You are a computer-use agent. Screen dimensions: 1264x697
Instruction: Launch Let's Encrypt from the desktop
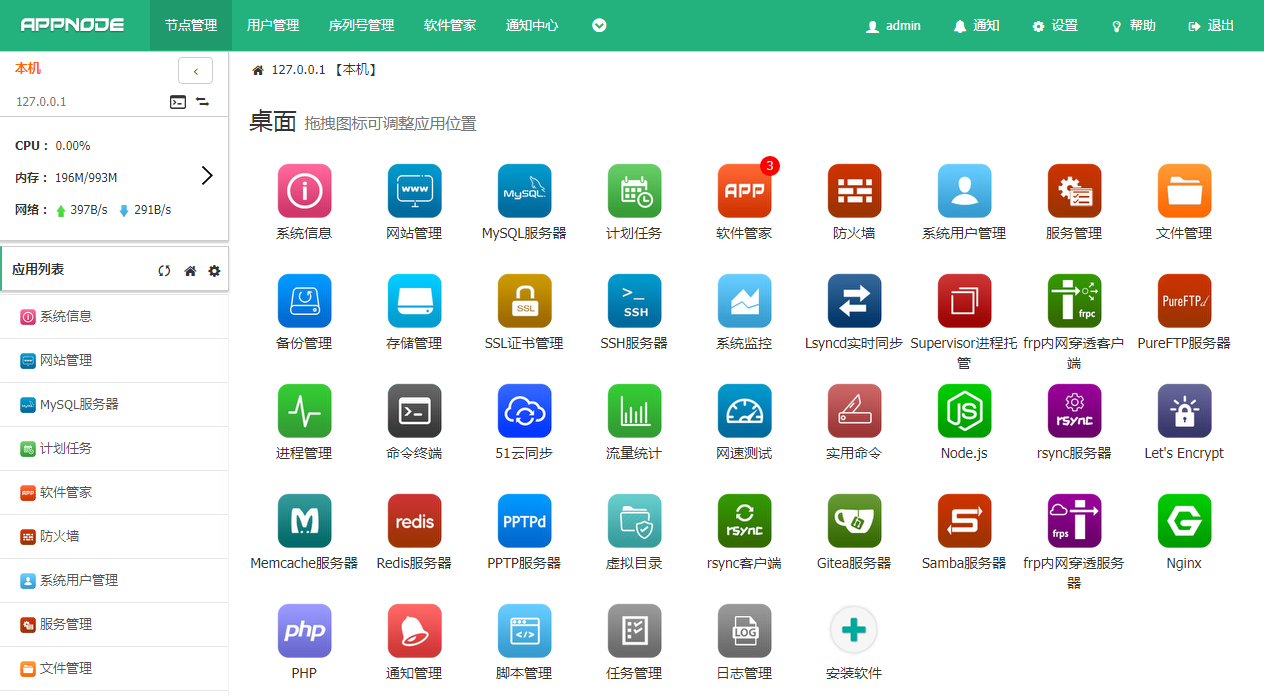click(x=1184, y=411)
